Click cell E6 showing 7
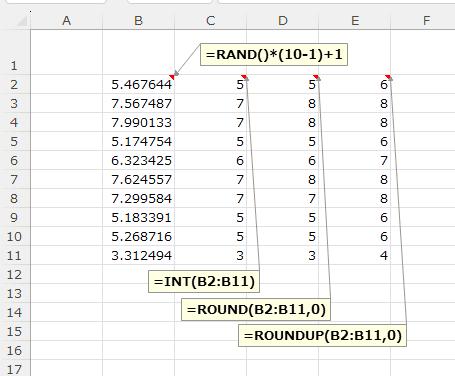 point(355,160)
